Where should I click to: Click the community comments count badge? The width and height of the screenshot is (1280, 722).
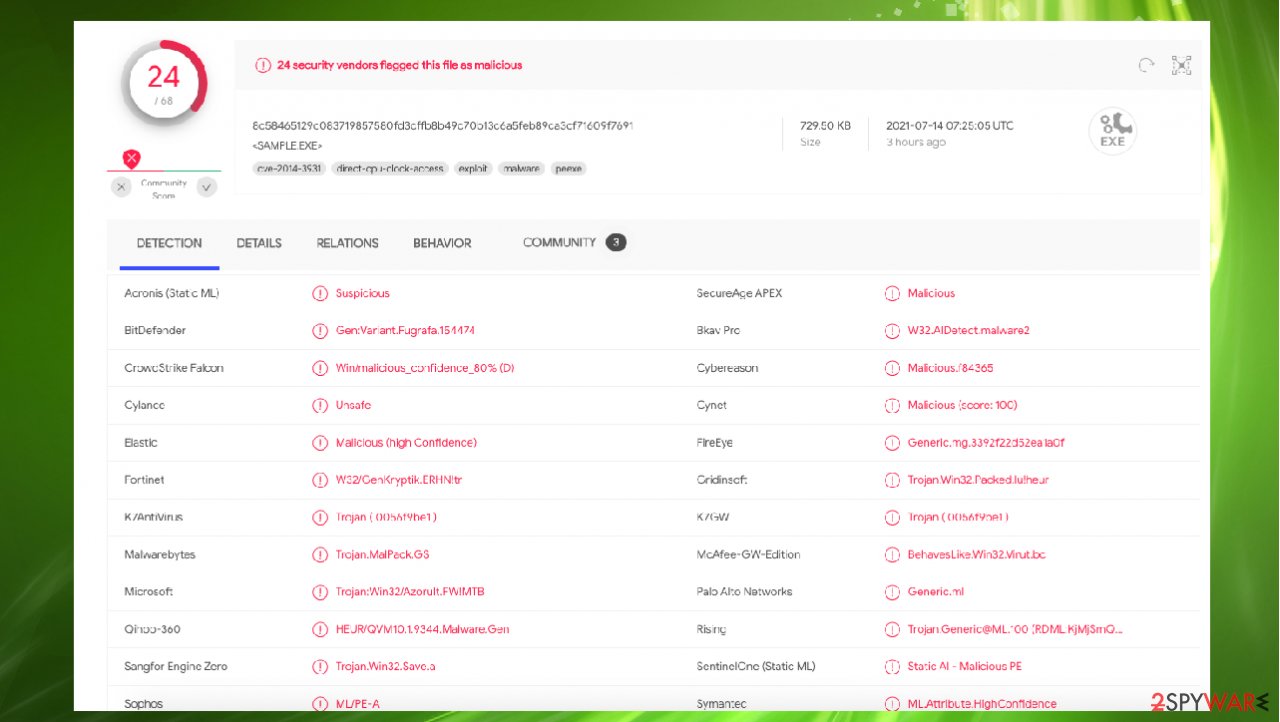pyautogui.click(x=616, y=242)
